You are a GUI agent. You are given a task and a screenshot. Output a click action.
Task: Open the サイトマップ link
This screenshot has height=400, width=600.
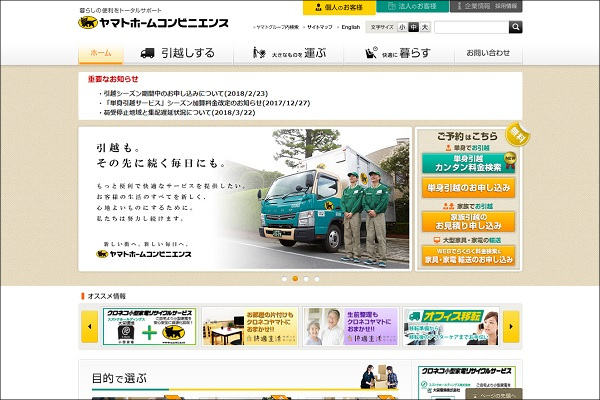(x=320, y=27)
